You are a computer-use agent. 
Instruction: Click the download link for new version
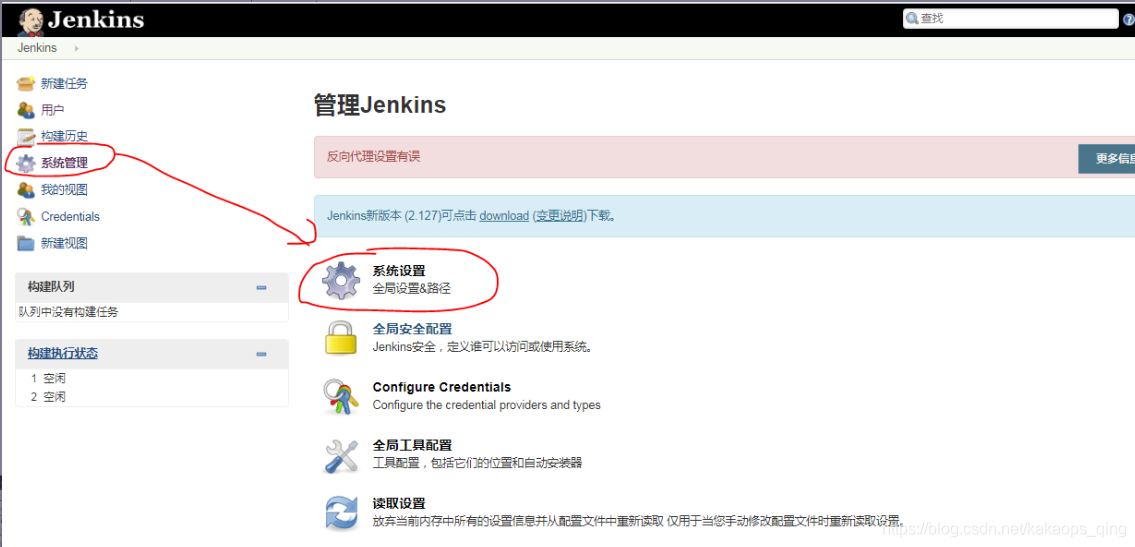[504, 216]
